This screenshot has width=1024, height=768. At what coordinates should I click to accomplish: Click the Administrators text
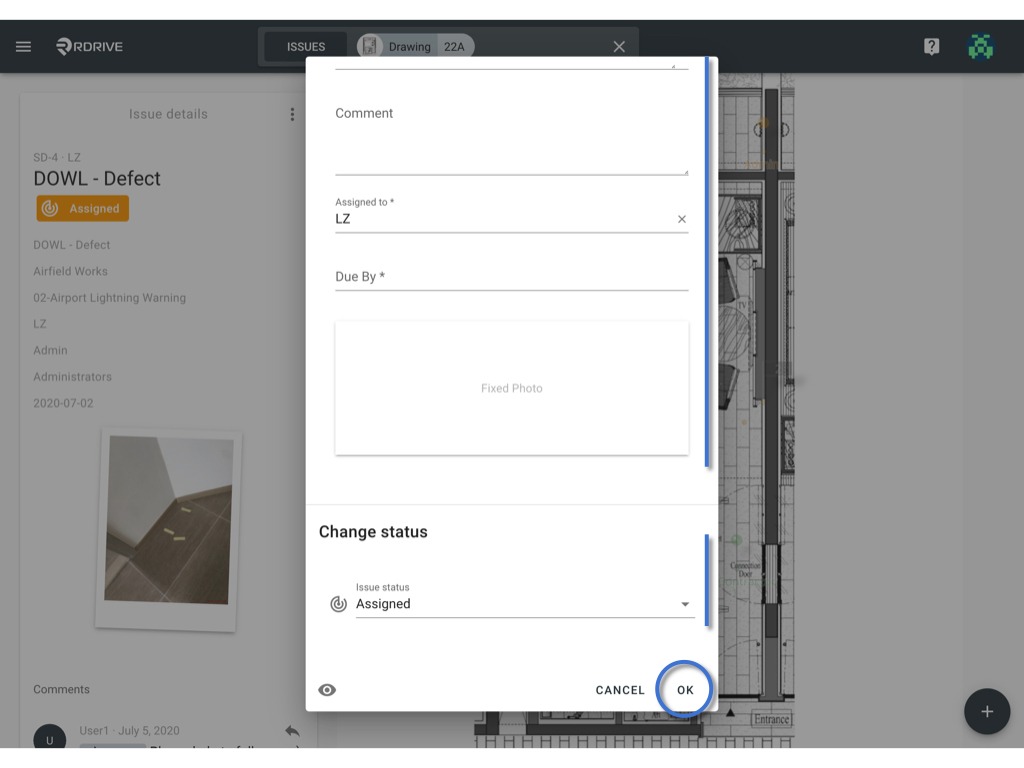click(x=72, y=377)
